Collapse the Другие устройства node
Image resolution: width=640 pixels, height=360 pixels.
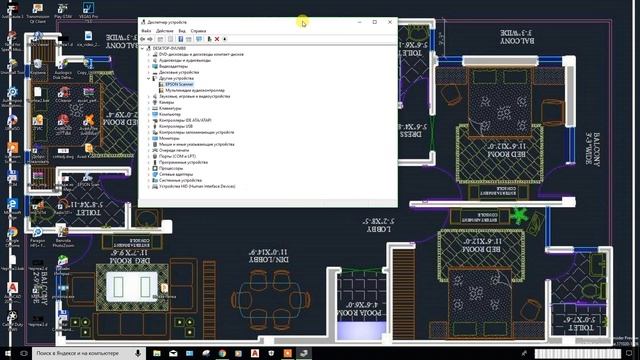click(x=149, y=78)
